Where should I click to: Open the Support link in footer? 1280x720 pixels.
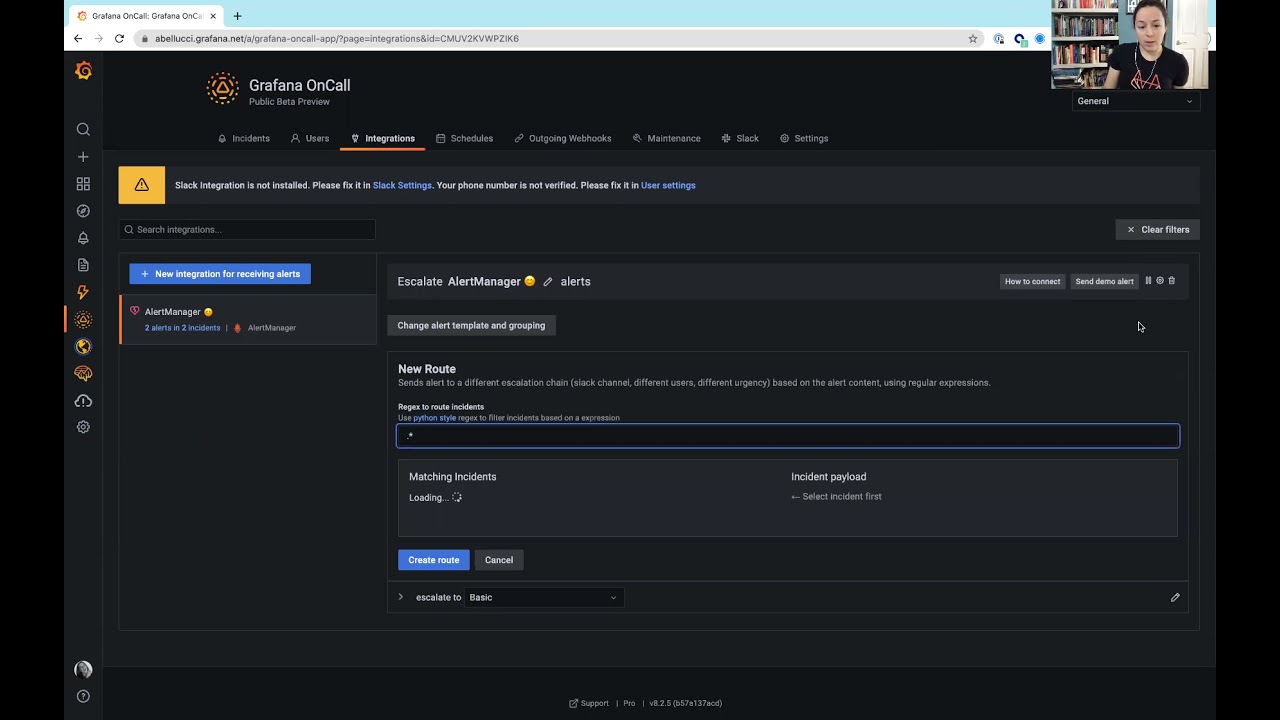coord(589,703)
